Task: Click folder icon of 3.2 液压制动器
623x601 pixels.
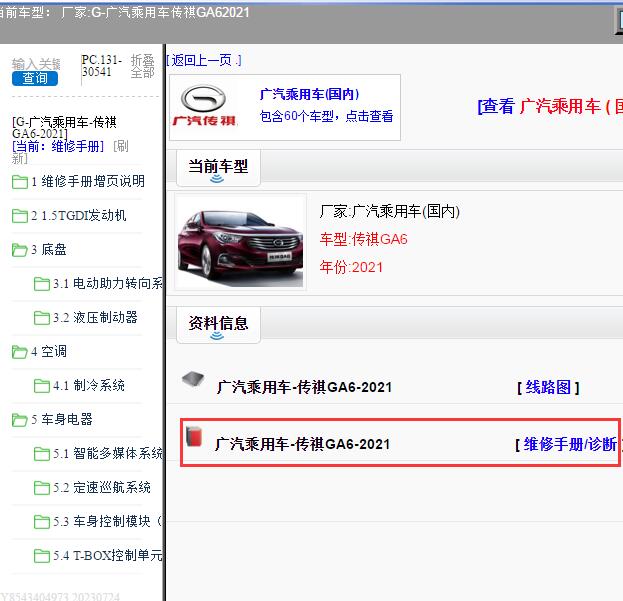Action: [x=42, y=318]
